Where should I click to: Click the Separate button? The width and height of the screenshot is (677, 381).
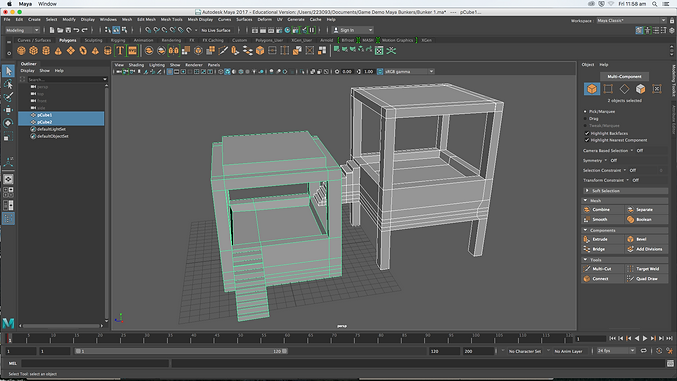coord(646,210)
